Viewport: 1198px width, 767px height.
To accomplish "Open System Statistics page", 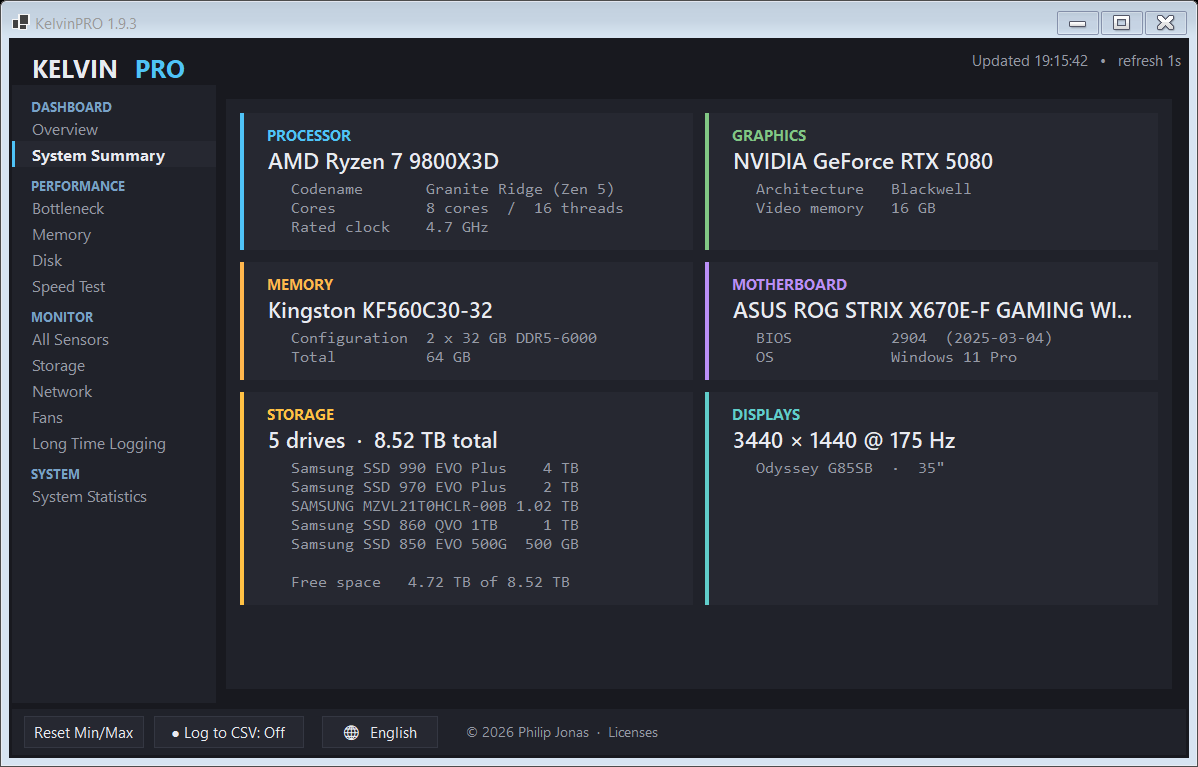I will pyautogui.click(x=89, y=497).
